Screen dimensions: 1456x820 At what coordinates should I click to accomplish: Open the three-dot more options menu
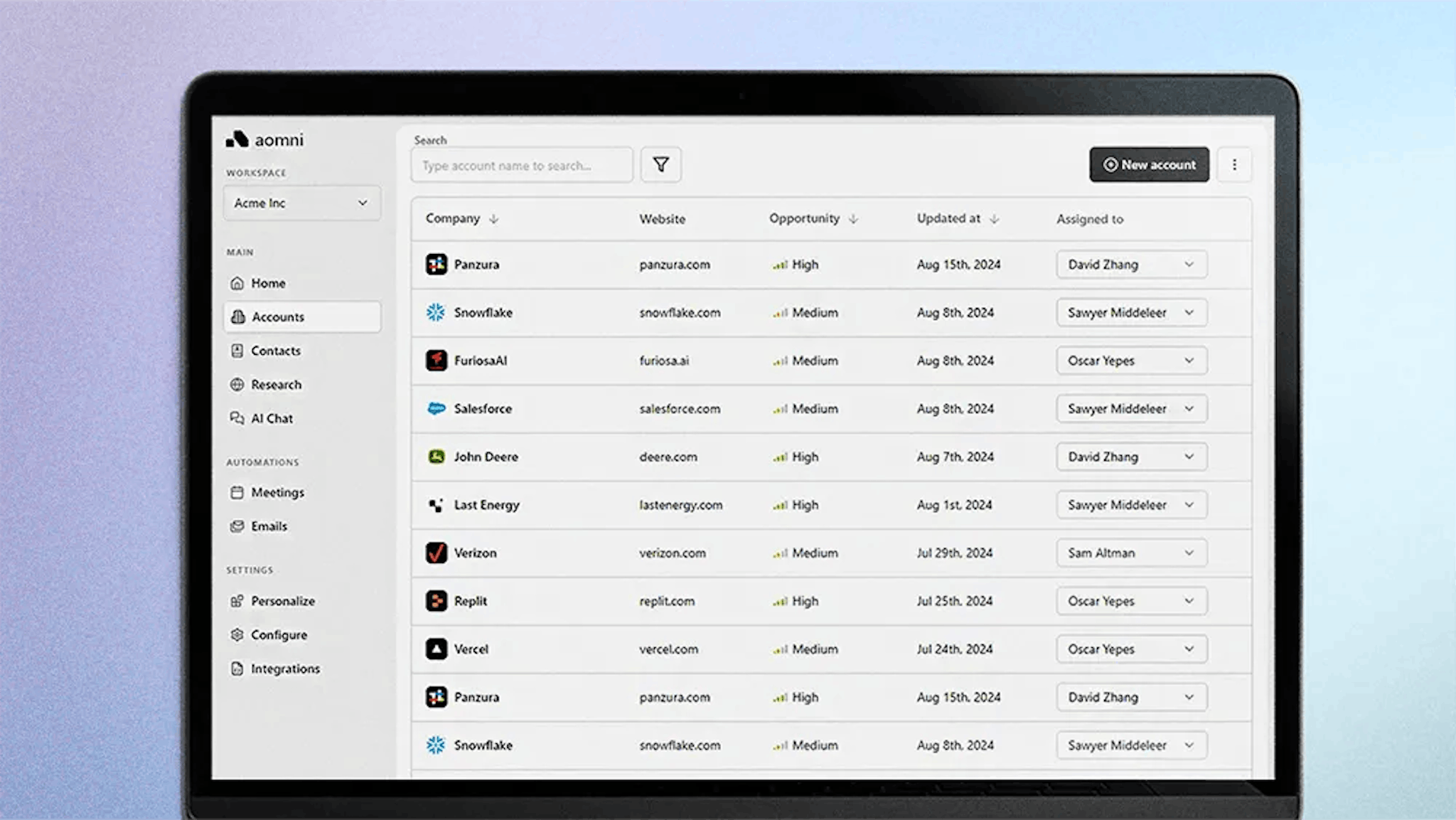[x=1234, y=165]
